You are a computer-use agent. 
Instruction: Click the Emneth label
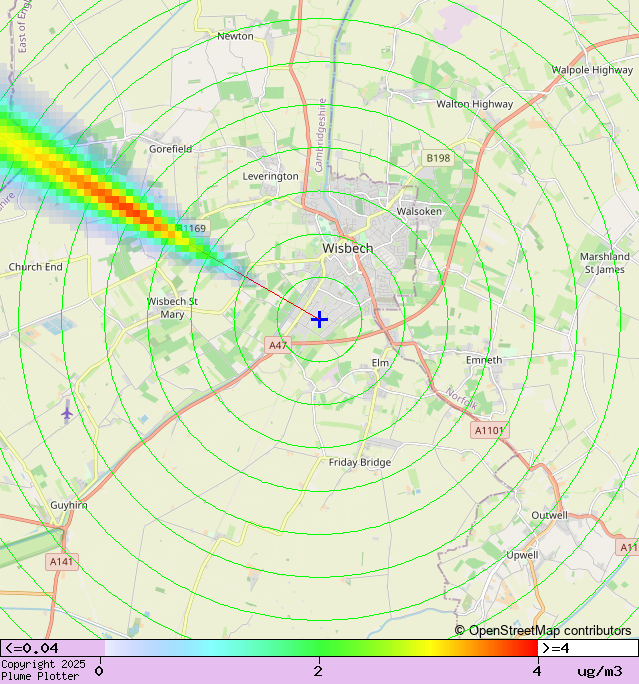click(484, 360)
